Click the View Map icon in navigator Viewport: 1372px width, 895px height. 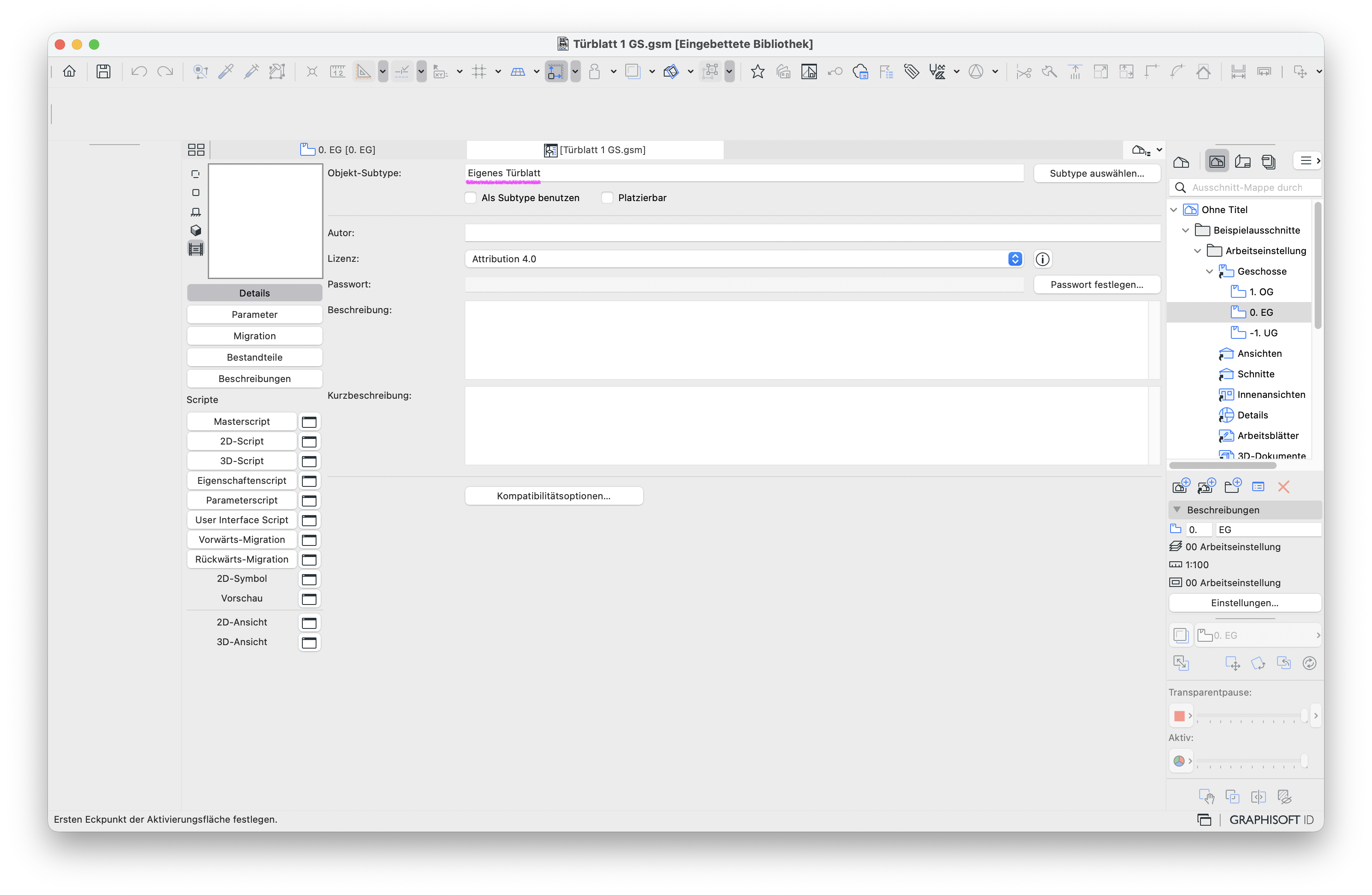1217,161
